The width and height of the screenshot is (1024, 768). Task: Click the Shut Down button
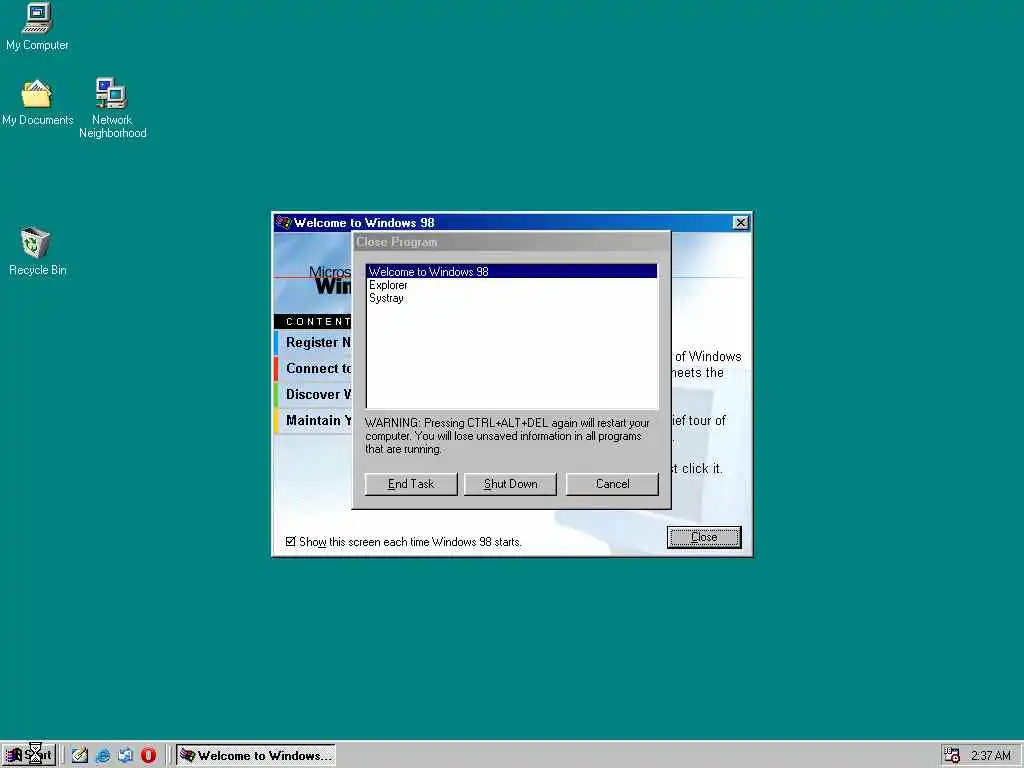tap(510, 484)
